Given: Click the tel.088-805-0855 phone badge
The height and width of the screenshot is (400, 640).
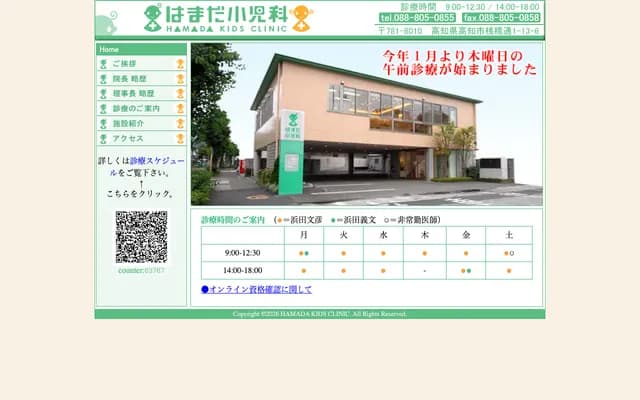Looking at the screenshot, I should [417, 18].
